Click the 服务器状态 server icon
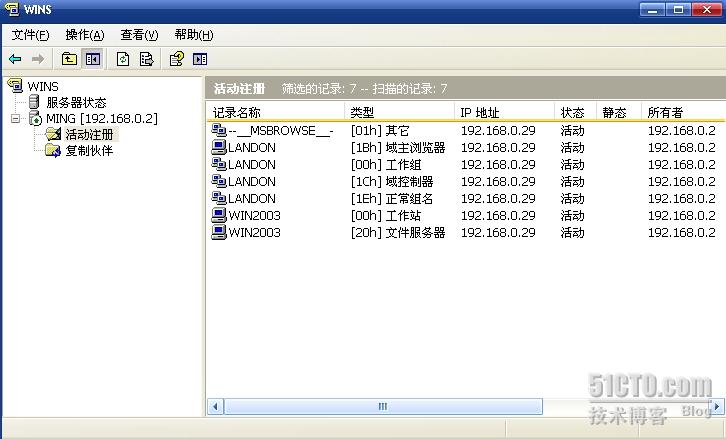The height and width of the screenshot is (439, 726). point(34,102)
